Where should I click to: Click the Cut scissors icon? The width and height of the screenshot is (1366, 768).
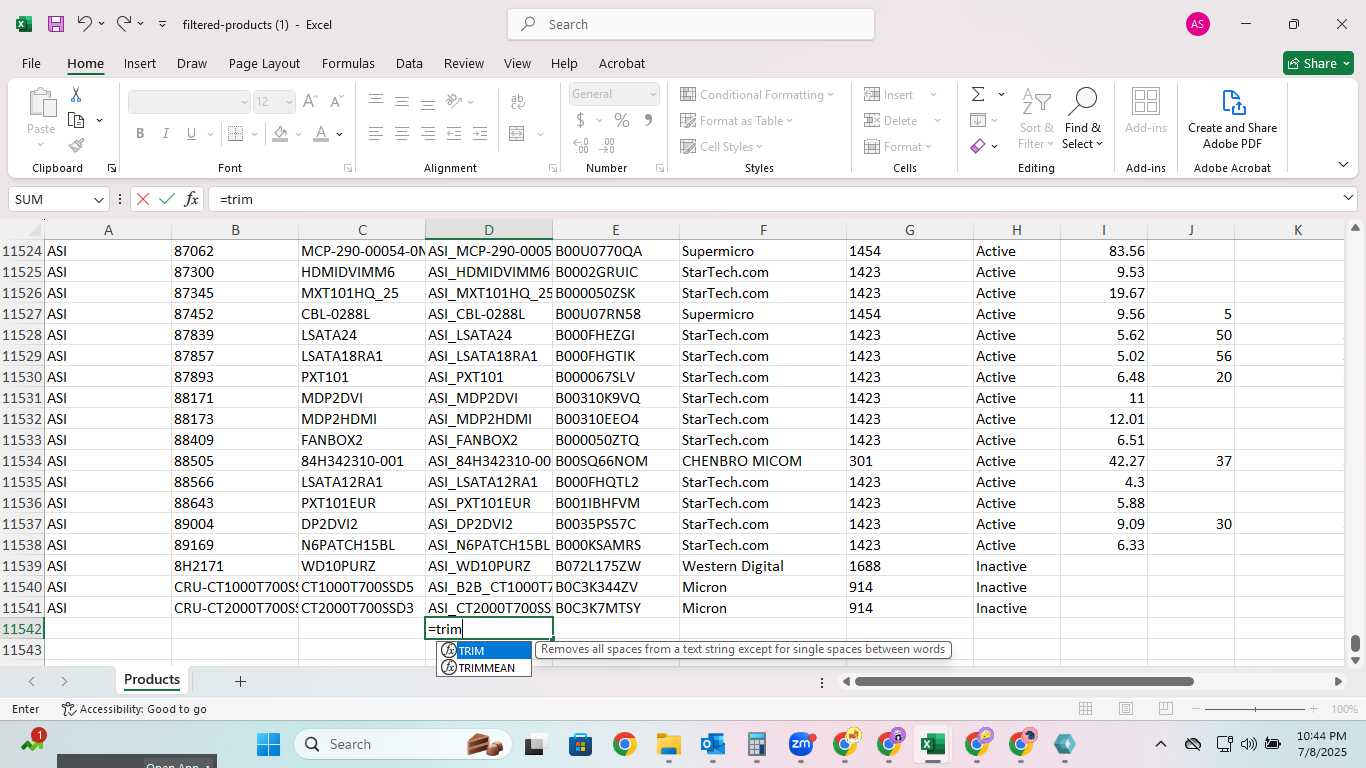[76, 95]
